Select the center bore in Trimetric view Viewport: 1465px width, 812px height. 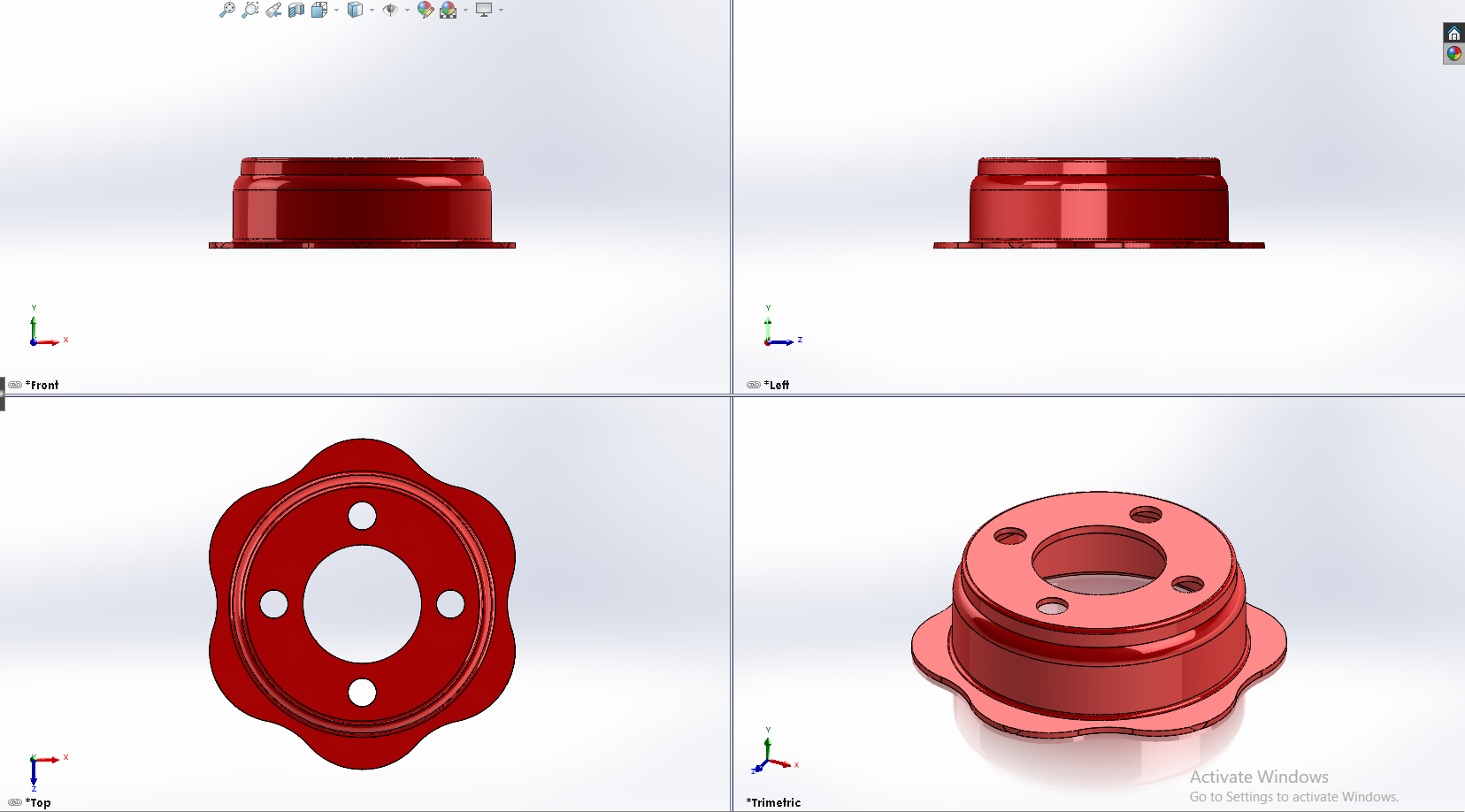click(1099, 561)
